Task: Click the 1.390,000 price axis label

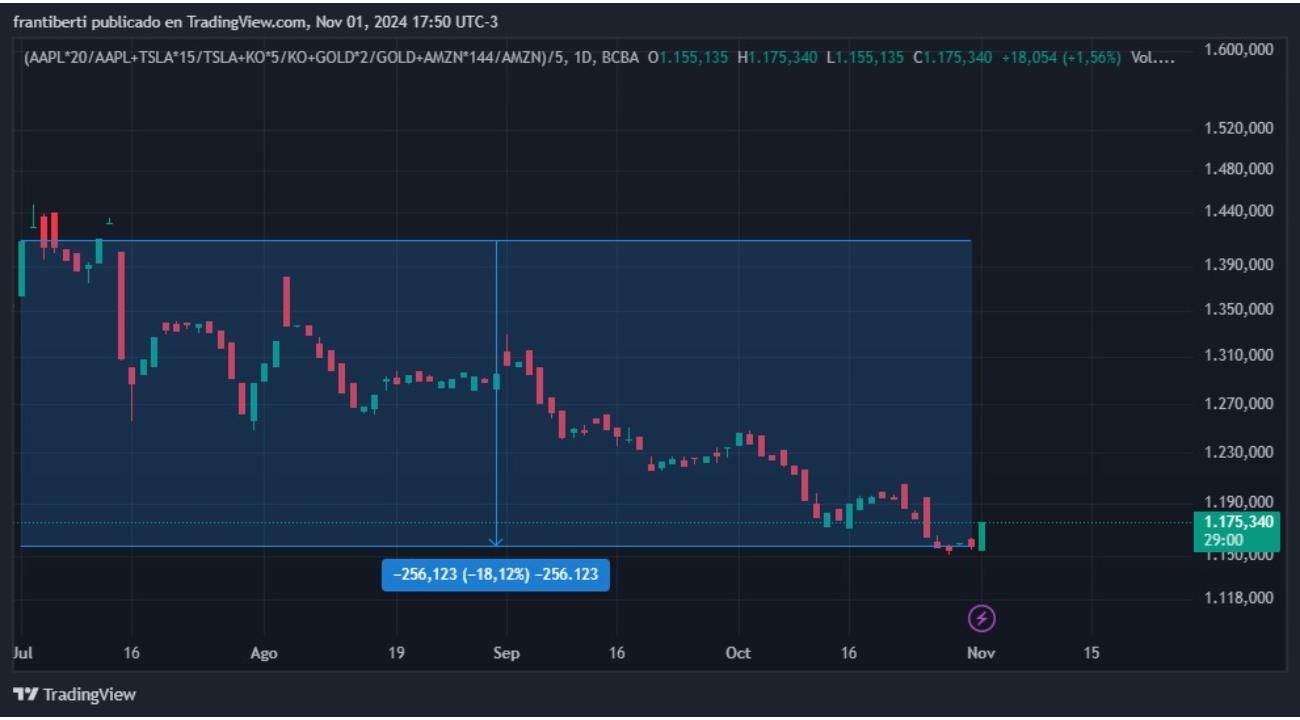Action: click(x=1240, y=265)
